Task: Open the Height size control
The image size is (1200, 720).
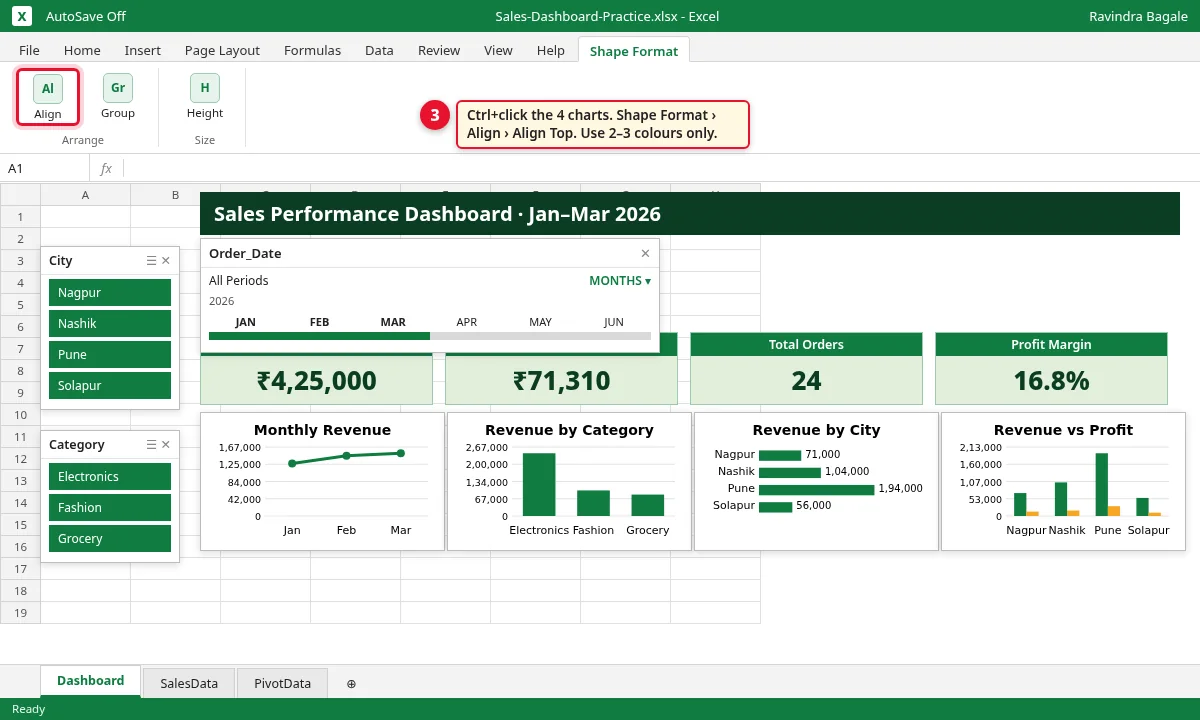Action: pyautogui.click(x=205, y=97)
